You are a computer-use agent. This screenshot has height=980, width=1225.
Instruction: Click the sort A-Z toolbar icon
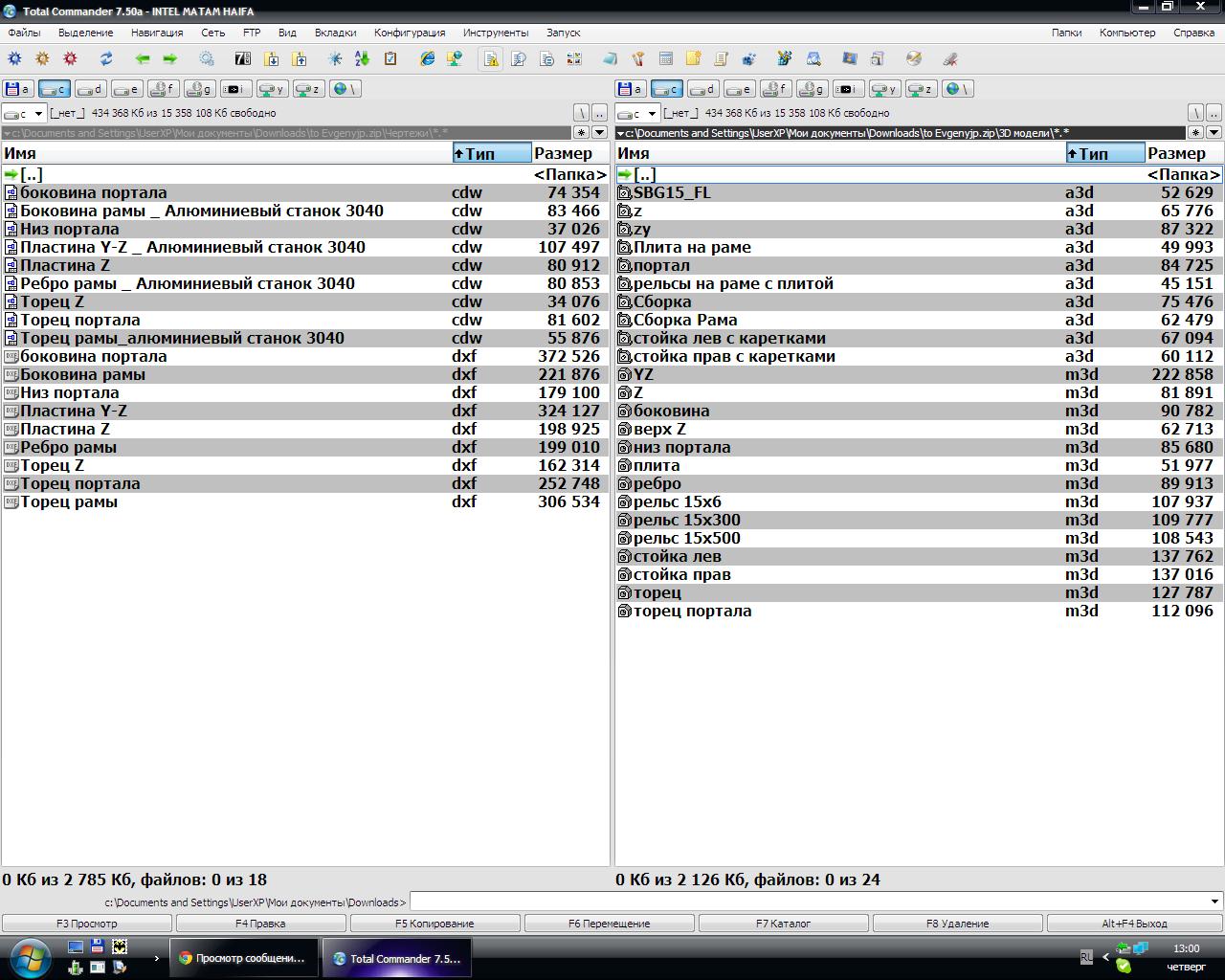(x=363, y=59)
